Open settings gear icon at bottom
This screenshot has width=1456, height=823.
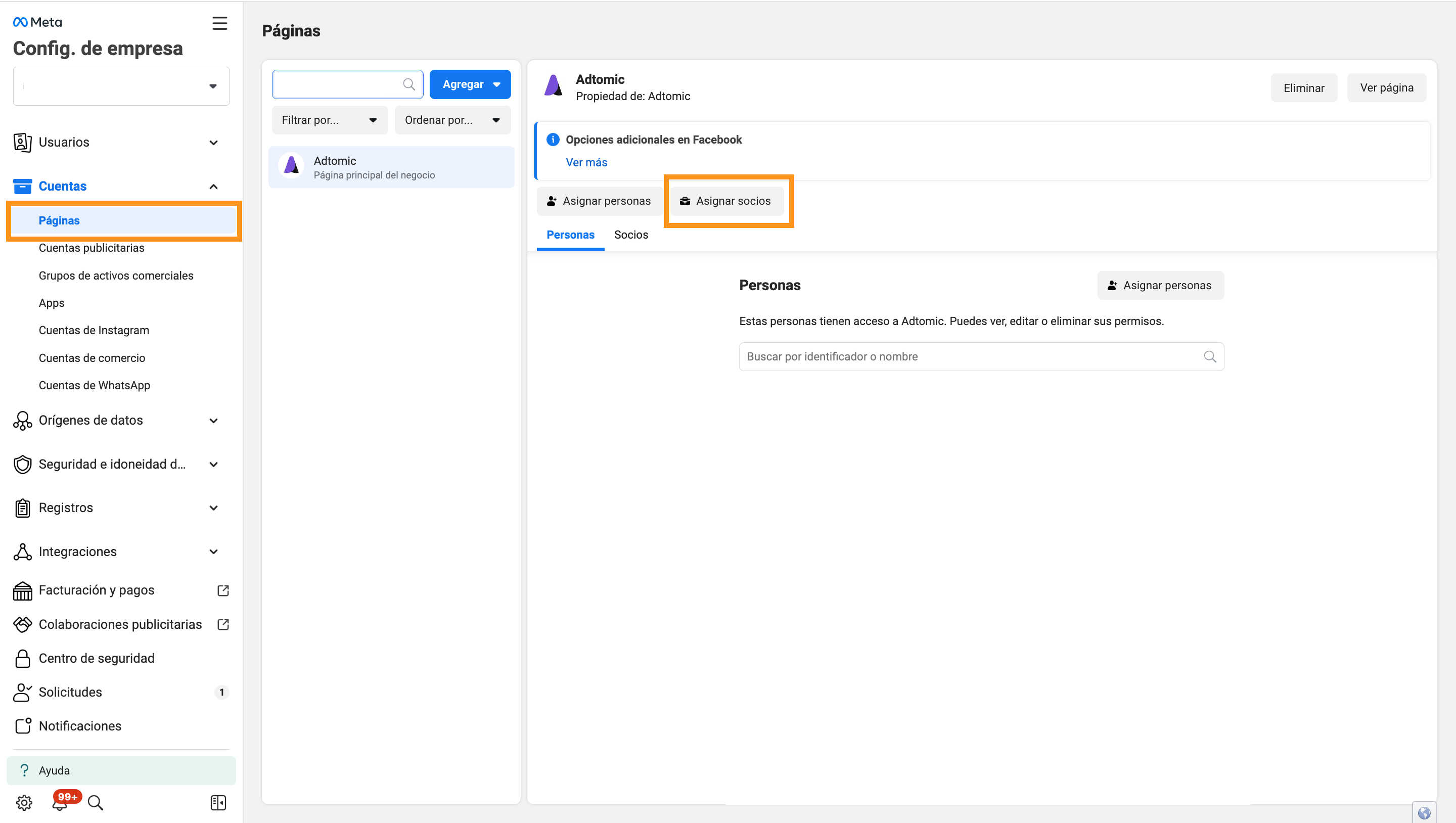[x=24, y=803]
